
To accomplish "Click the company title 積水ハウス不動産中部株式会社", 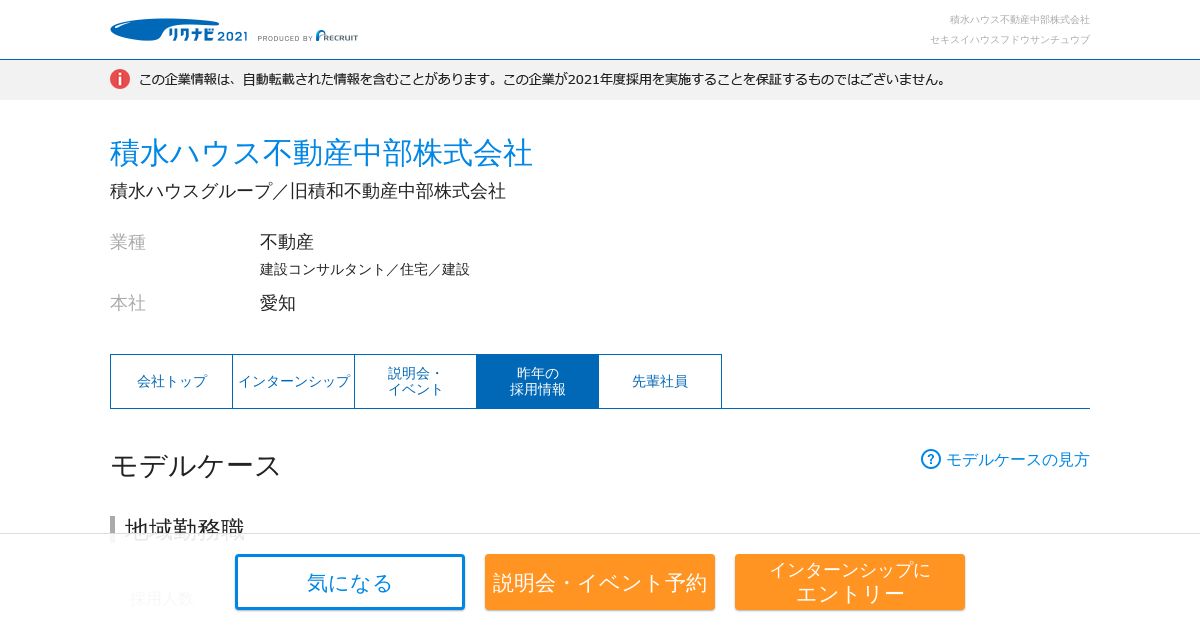I will (x=321, y=153).
